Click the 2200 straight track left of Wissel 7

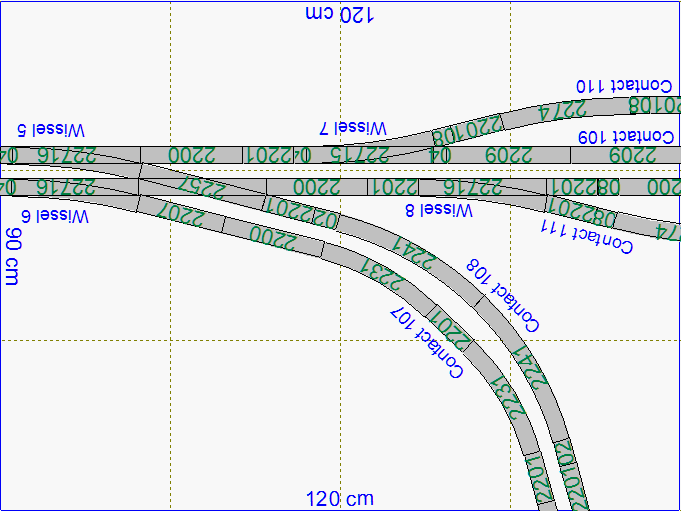(x=192, y=155)
